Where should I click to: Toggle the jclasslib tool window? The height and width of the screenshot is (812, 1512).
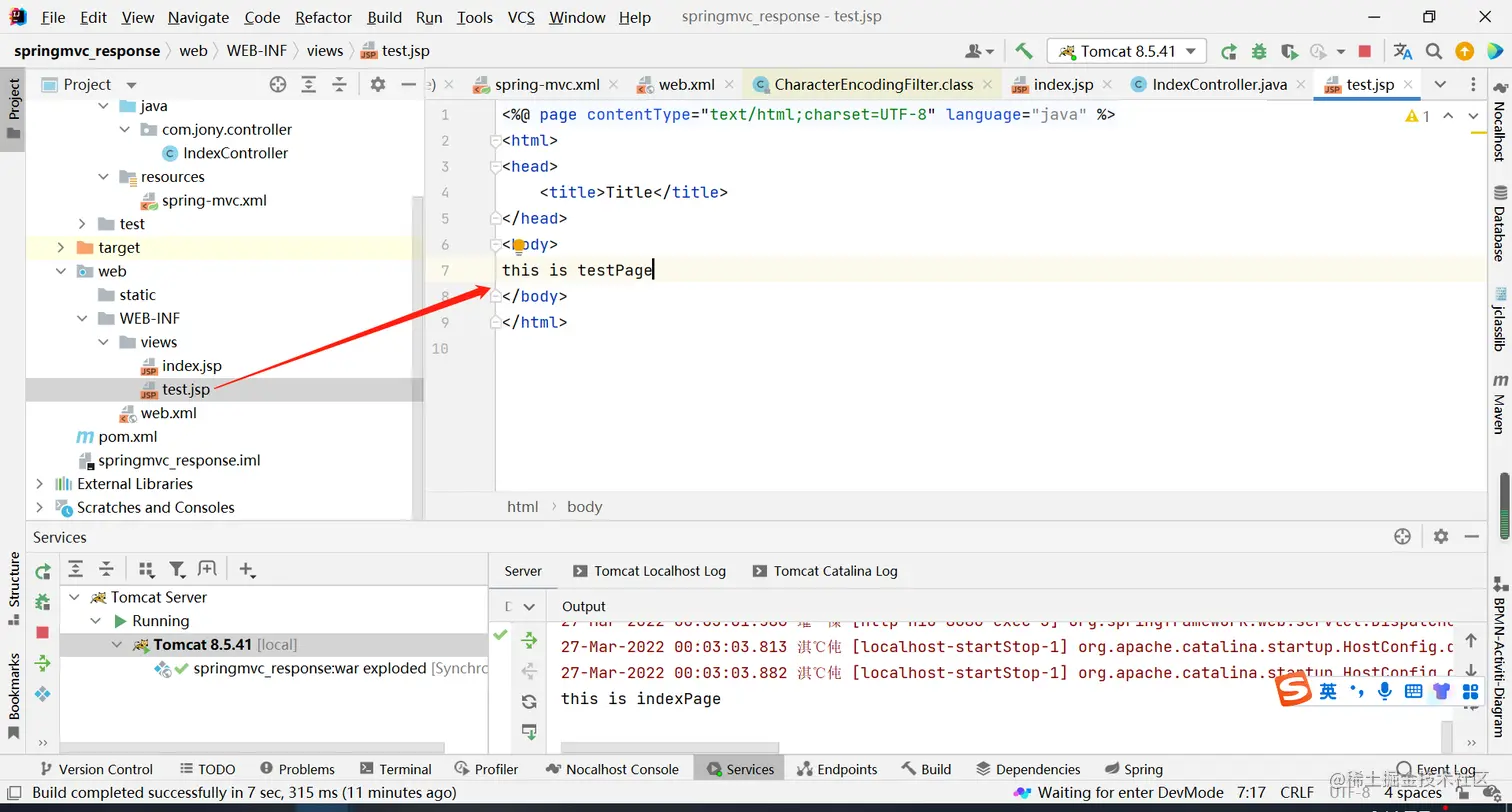[x=1500, y=318]
